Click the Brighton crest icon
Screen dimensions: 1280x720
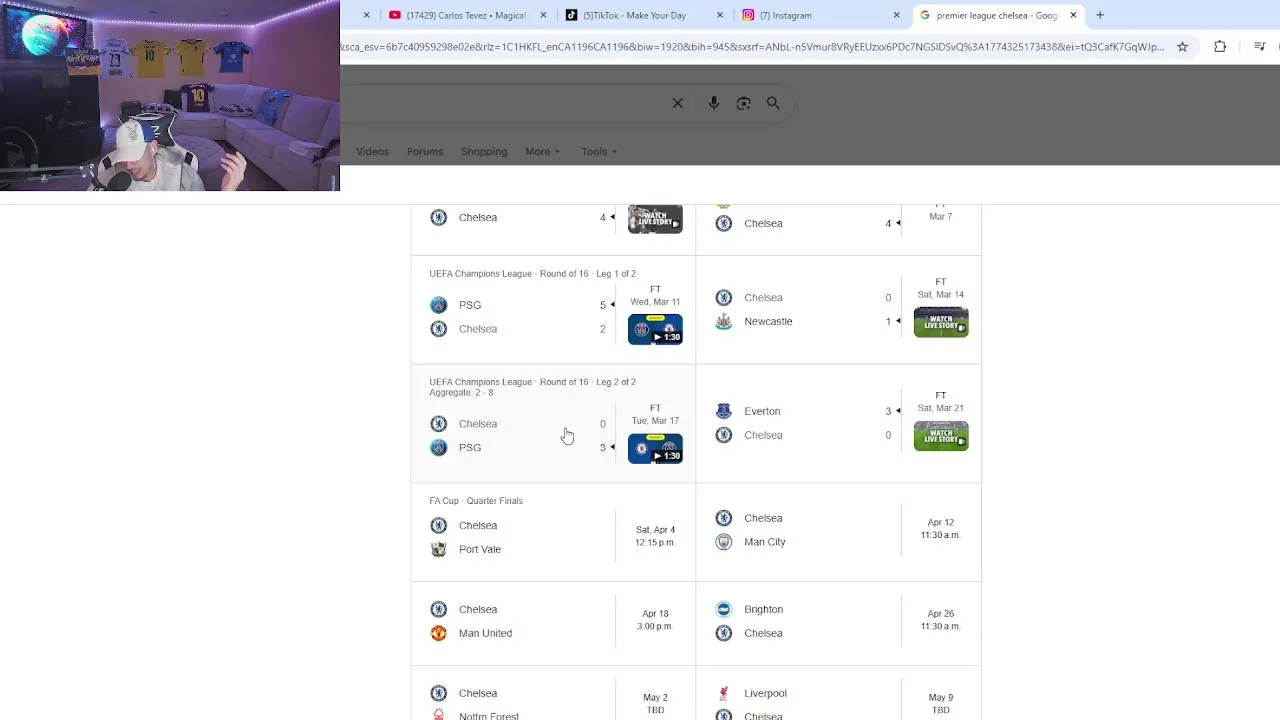724,609
